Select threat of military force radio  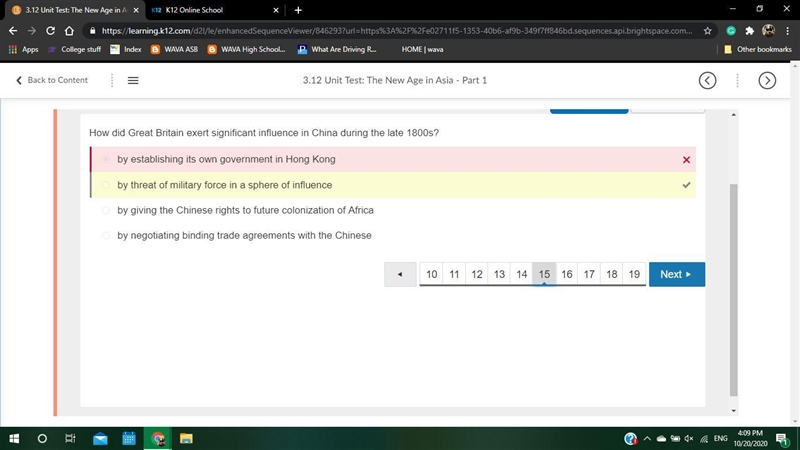point(106,185)
